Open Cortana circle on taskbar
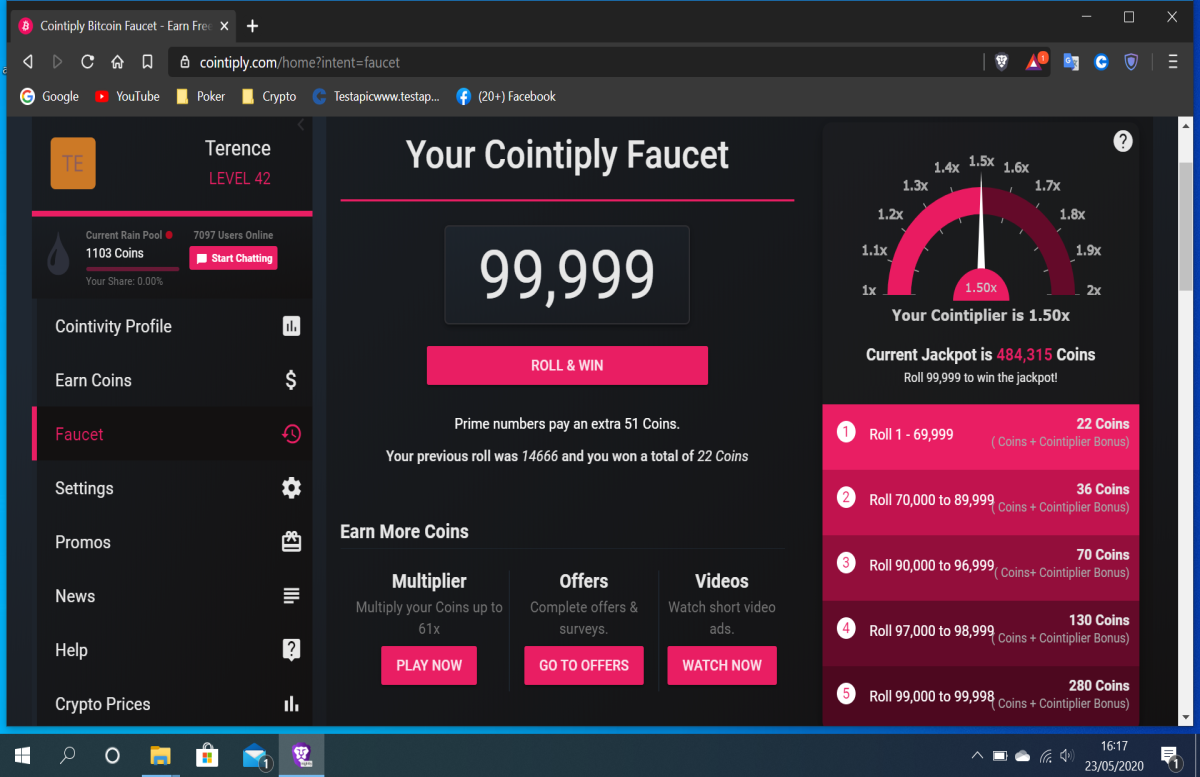 (x=112, y=755)
